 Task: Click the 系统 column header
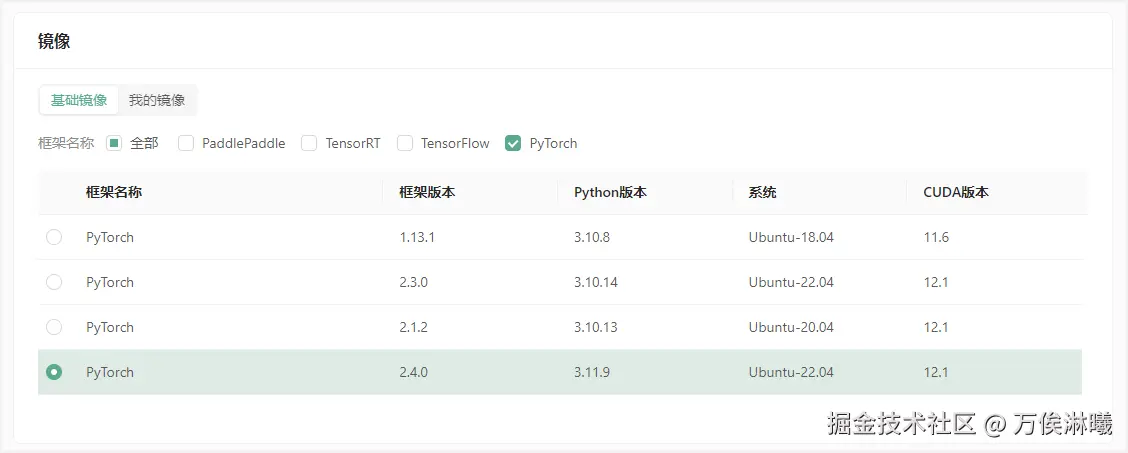point(763,193)
